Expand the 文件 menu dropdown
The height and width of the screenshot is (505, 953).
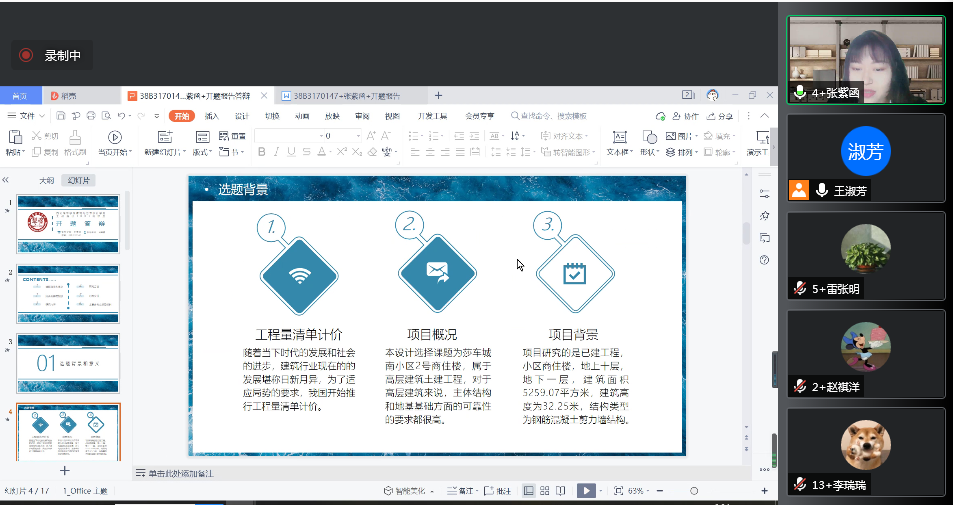click(x=28, y=116)
